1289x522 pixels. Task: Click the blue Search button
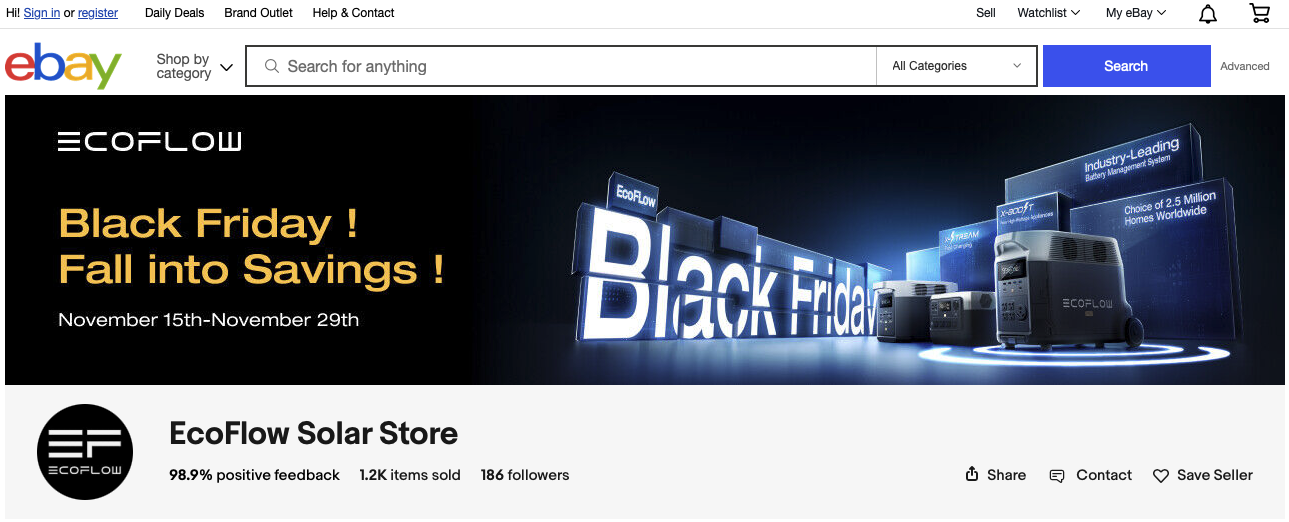[x=1126, y=66]
